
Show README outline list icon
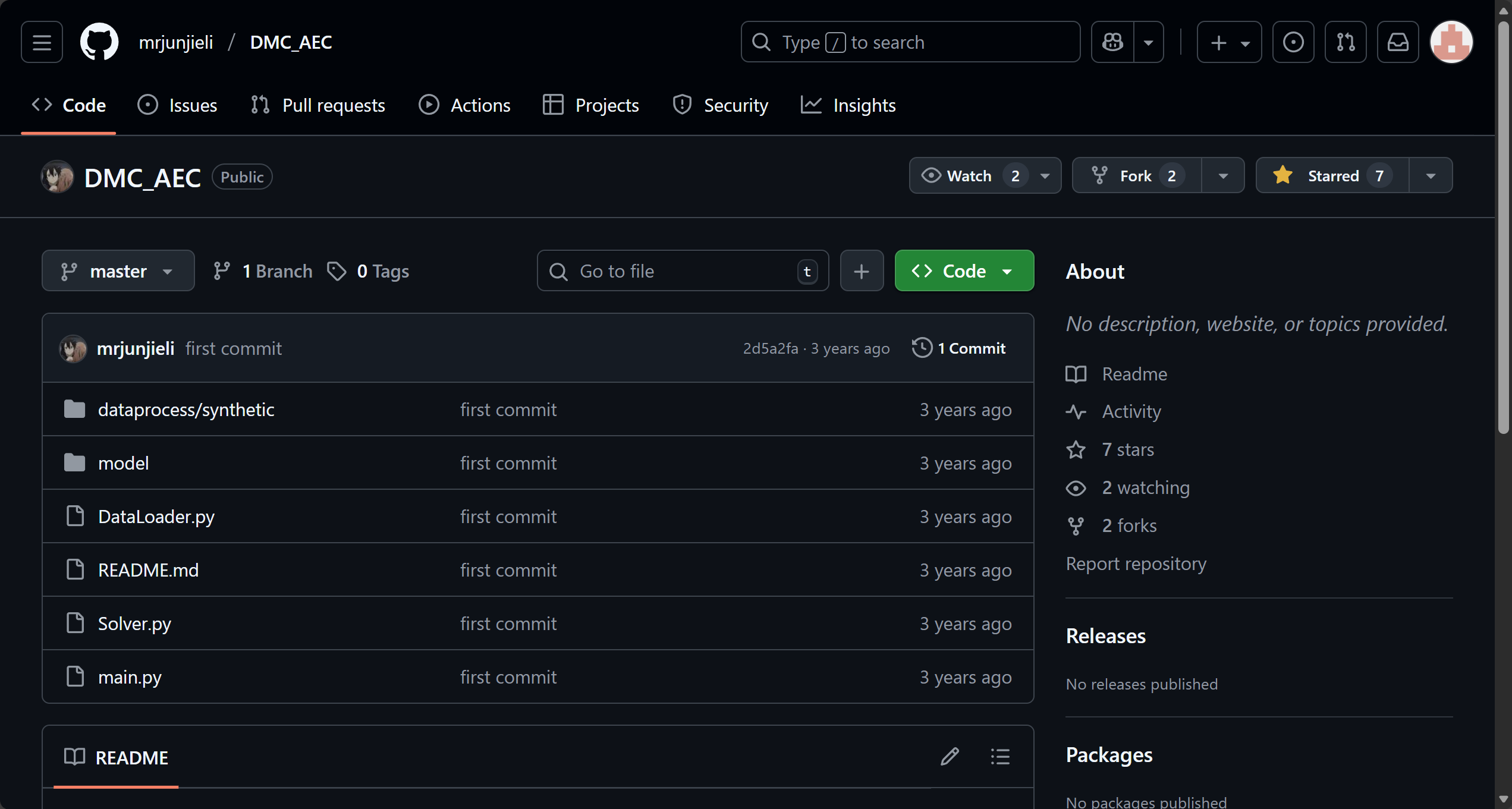pos(1000,757)
